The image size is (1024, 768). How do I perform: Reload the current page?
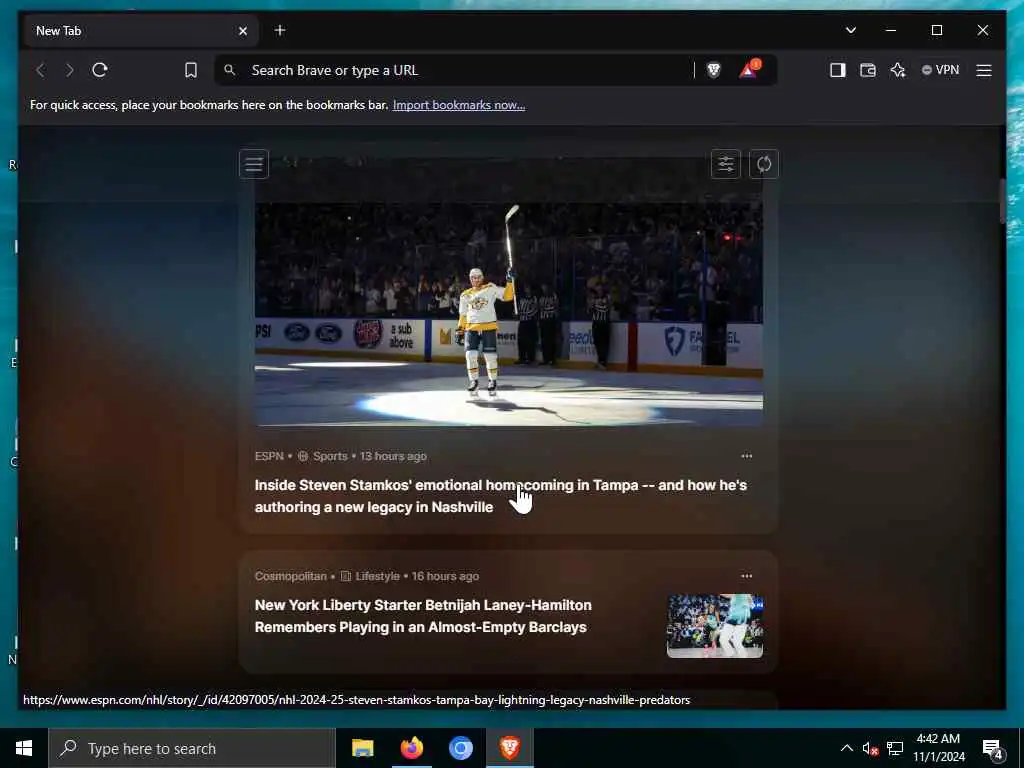(100, 70)
